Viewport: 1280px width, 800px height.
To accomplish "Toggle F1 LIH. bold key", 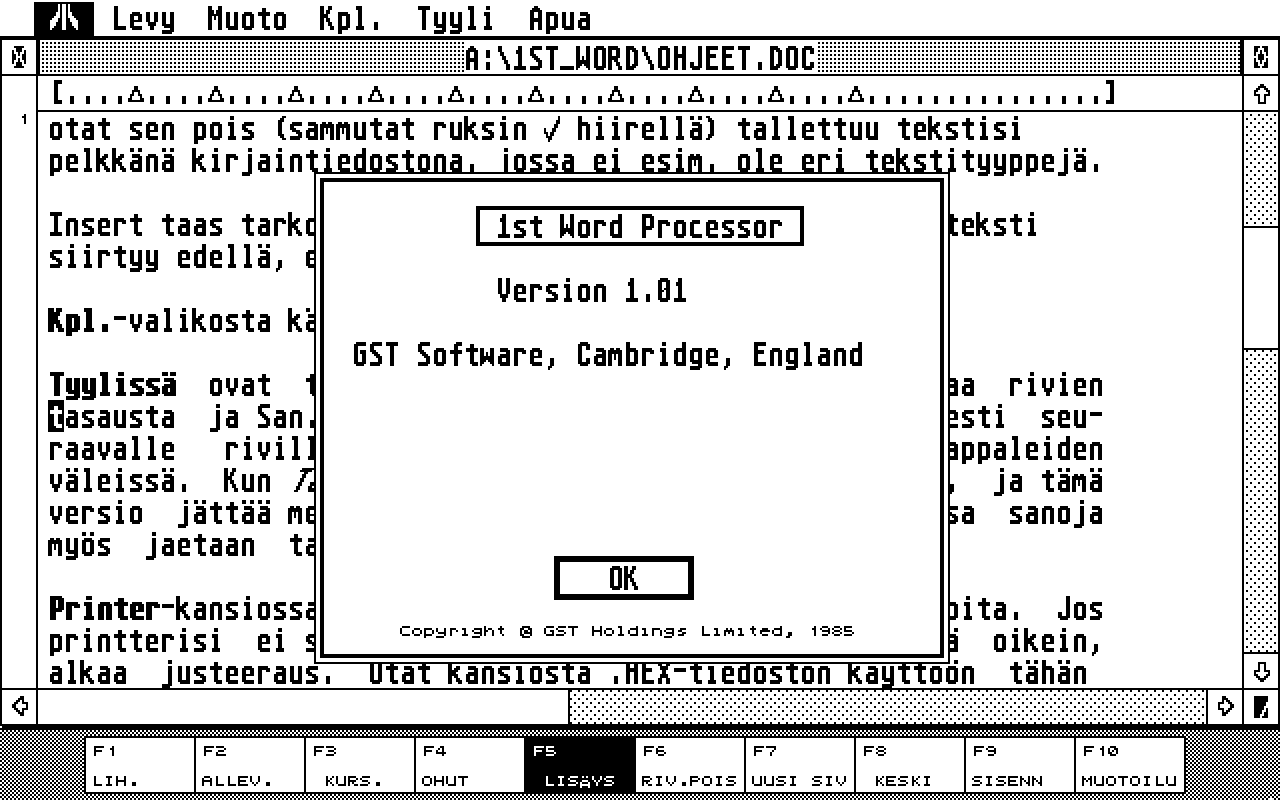I will click(x=140, y=765).
